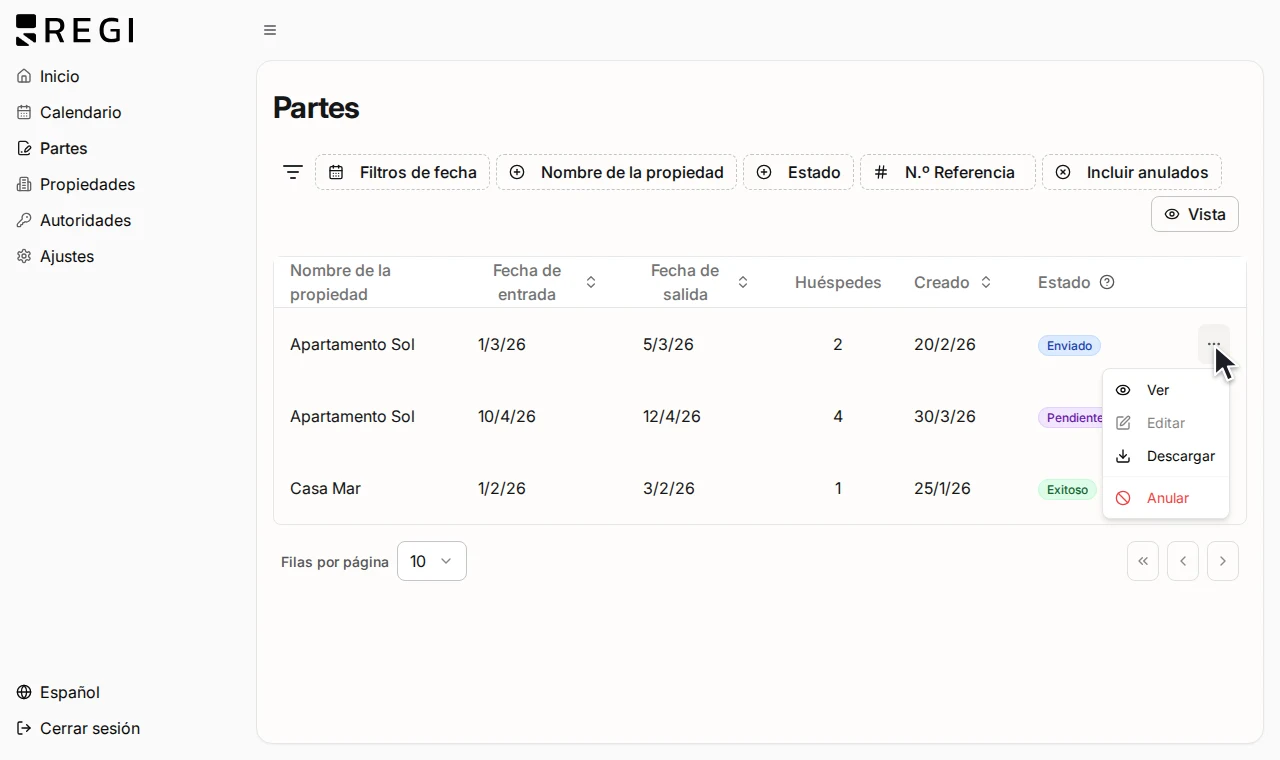The image size is (1280, 760).
Task: Click the 20/2/26 created date cell
Action: click(x=945, y=344)
